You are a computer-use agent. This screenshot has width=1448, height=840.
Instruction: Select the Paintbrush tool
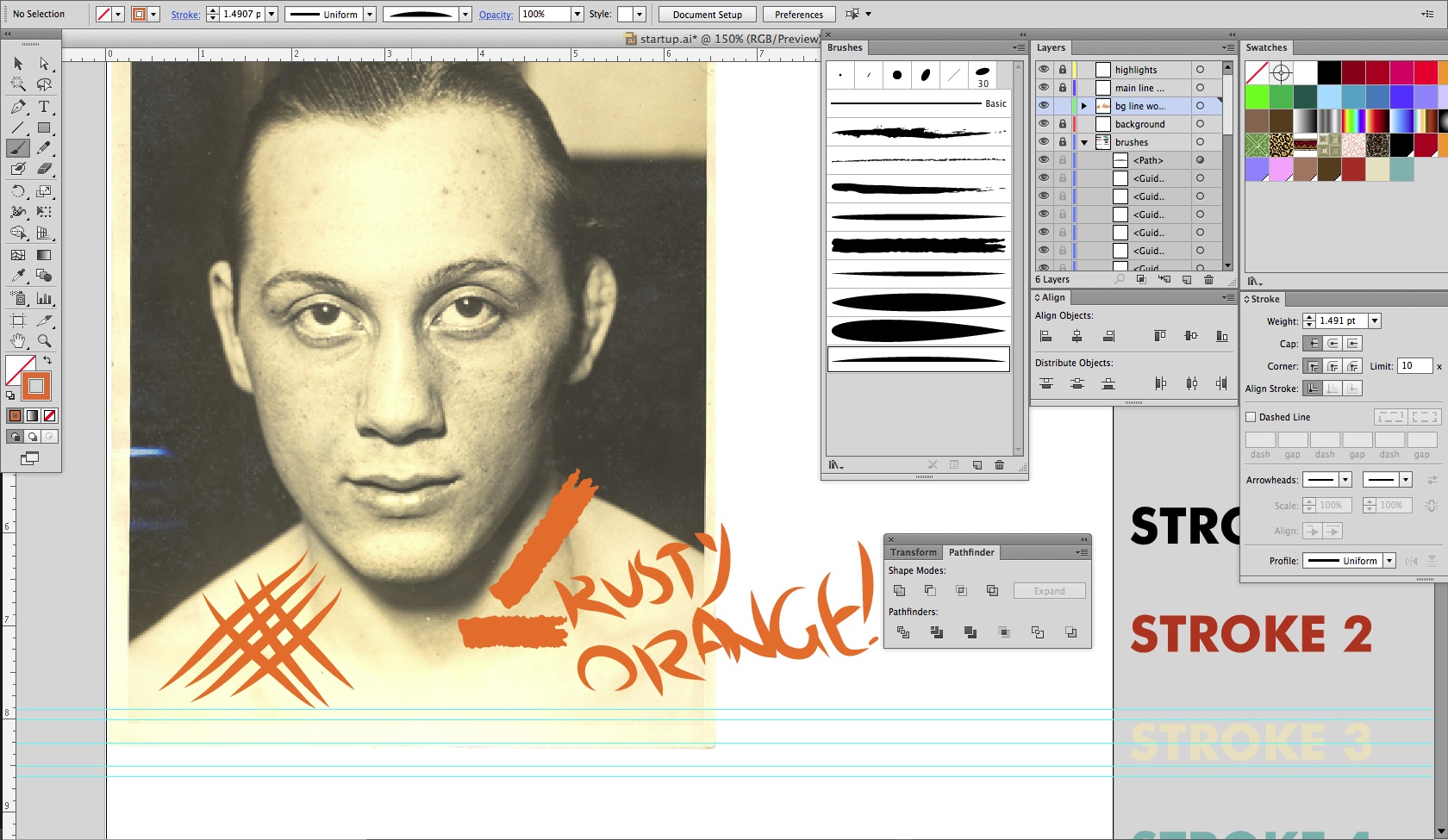point(18,148)
